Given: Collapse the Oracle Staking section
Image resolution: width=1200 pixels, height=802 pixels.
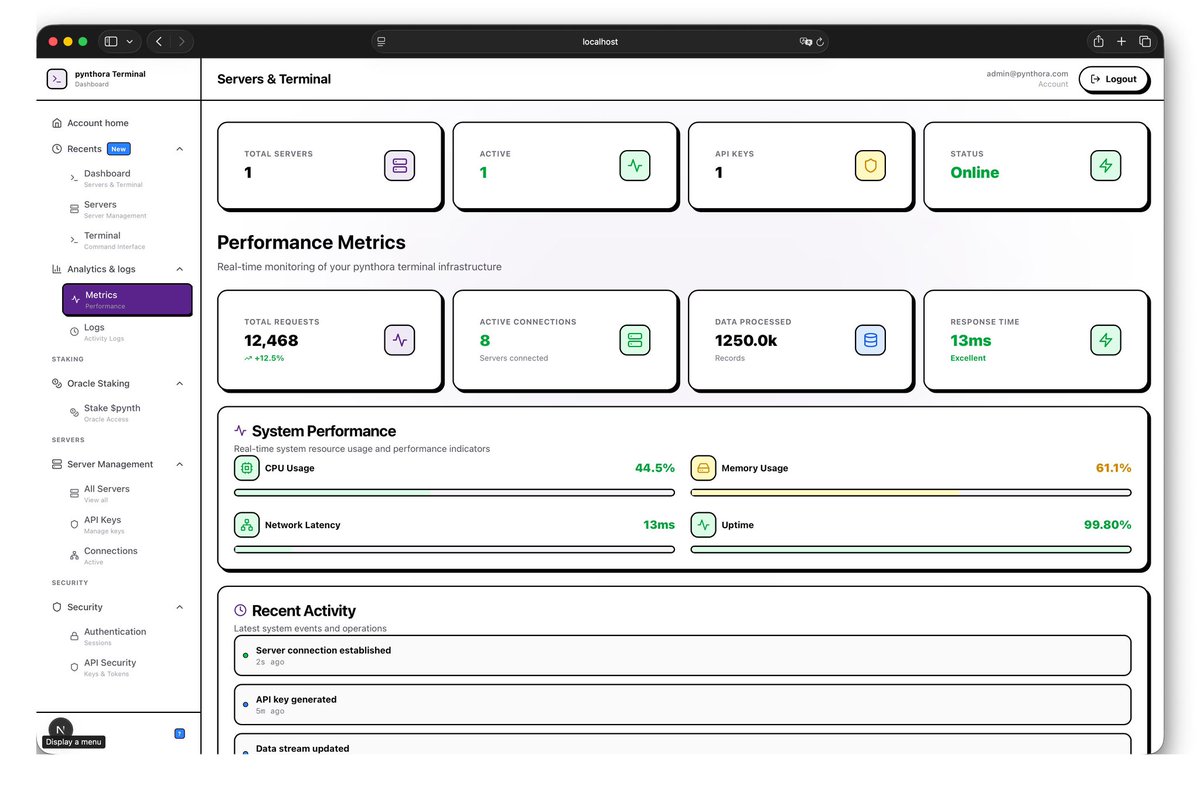Looking at the screenshot, I should [x=180, y=384].
